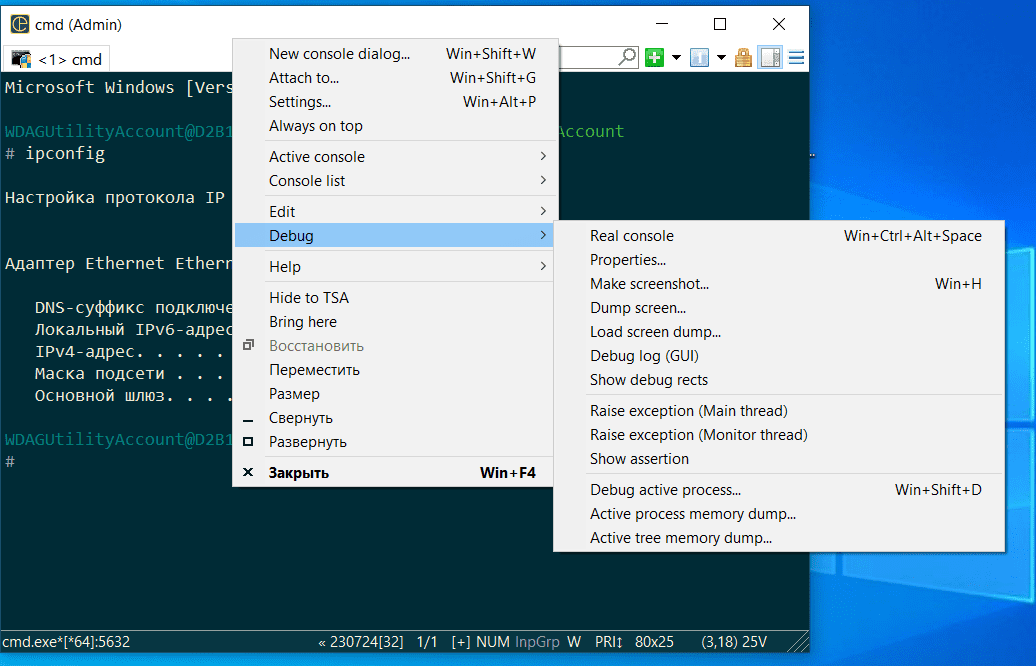The width and height of the screenshot is (1036, 666).
Task: Click cmd.exe*[*64]:5632 in status bar
Action: coord(66,642)
